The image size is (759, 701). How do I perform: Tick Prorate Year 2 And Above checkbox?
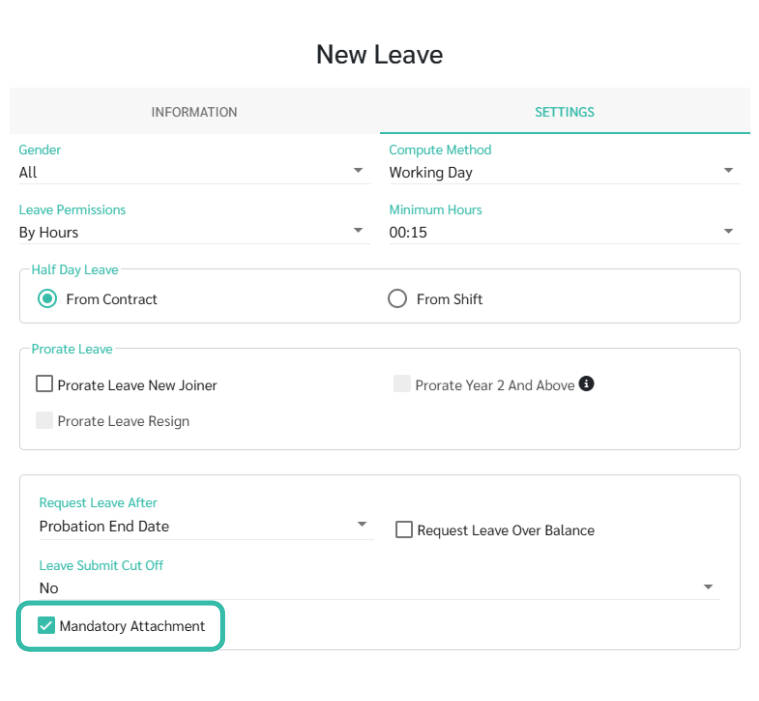tap(402, 384)
